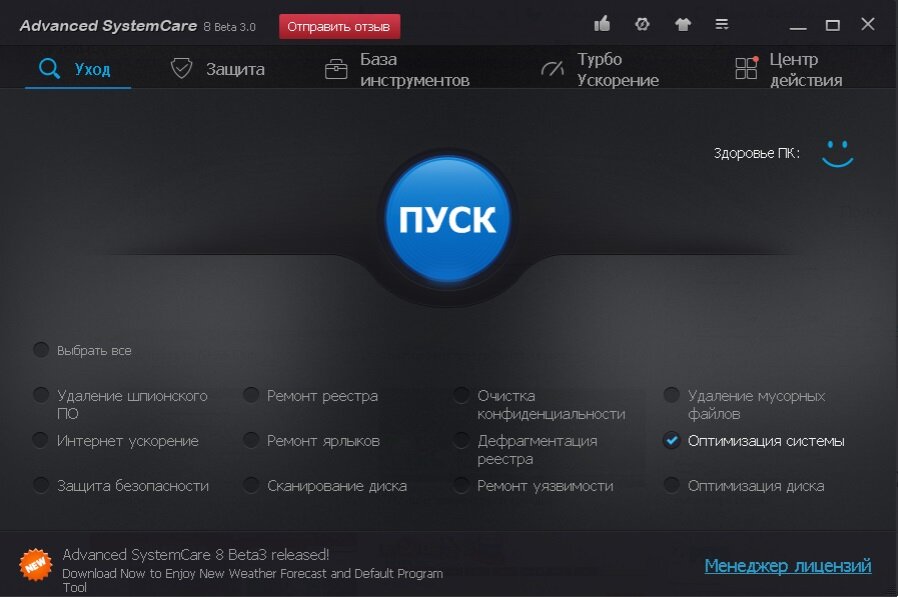Viewport: 898px width, 597px height.
Task: Enable the Защита безопасности checkbox
Action: pyautogui.click(x=41, y=485)
